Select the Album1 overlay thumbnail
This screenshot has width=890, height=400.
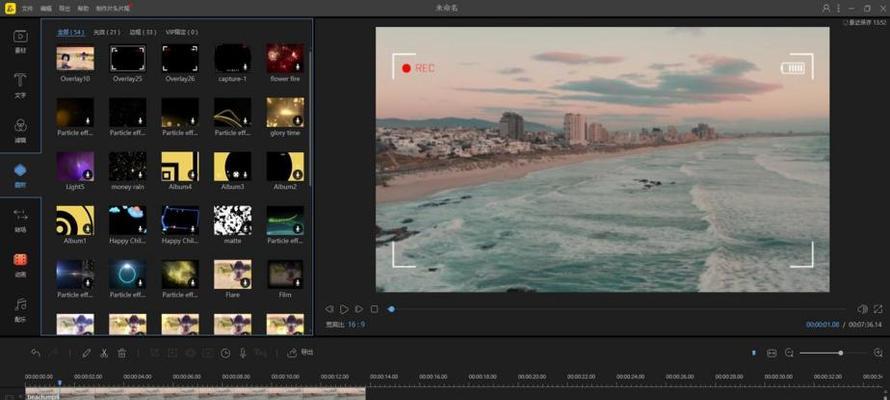[x=75, y=220]
